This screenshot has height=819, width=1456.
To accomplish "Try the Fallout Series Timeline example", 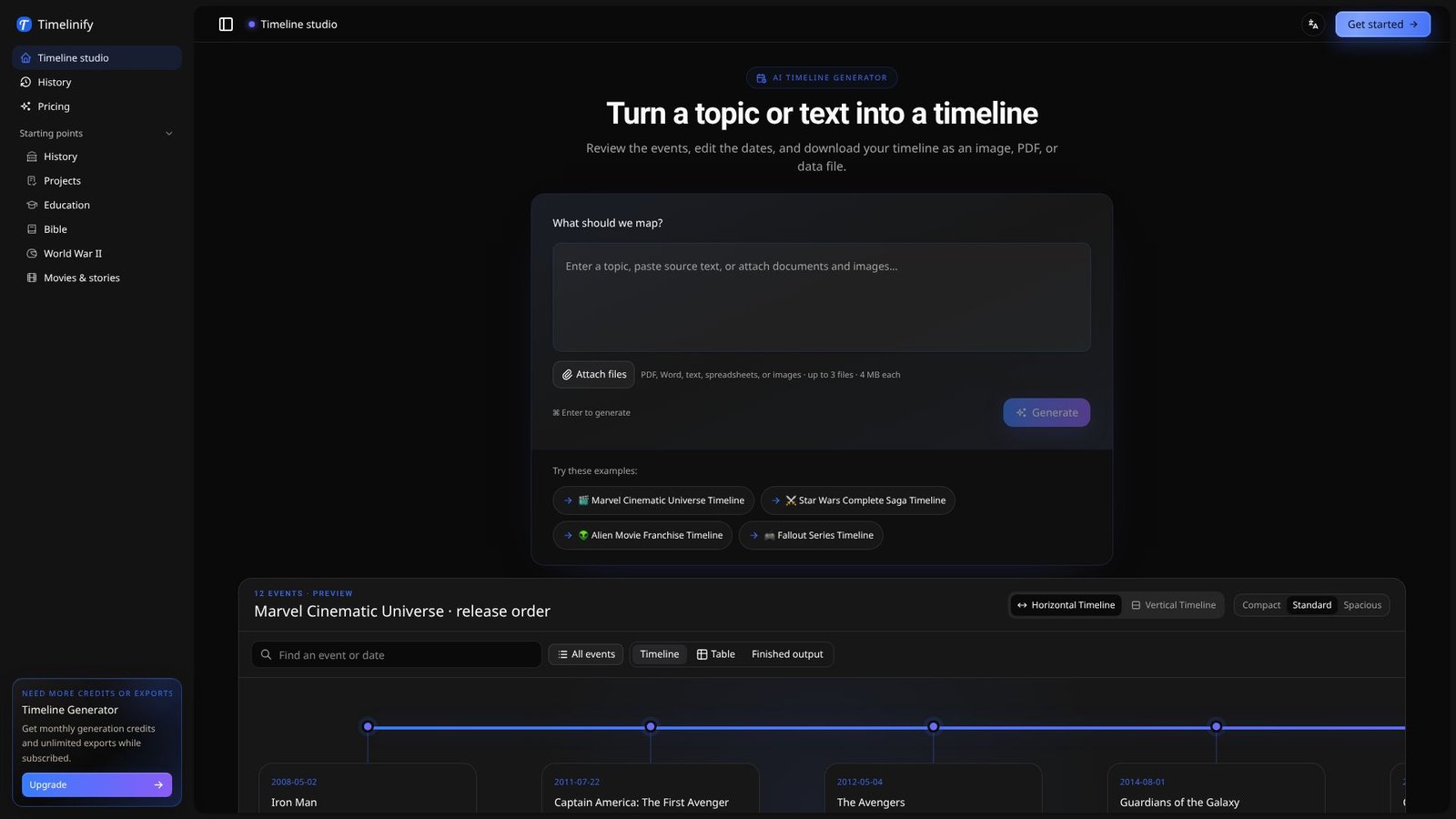I will pos(811,535).
